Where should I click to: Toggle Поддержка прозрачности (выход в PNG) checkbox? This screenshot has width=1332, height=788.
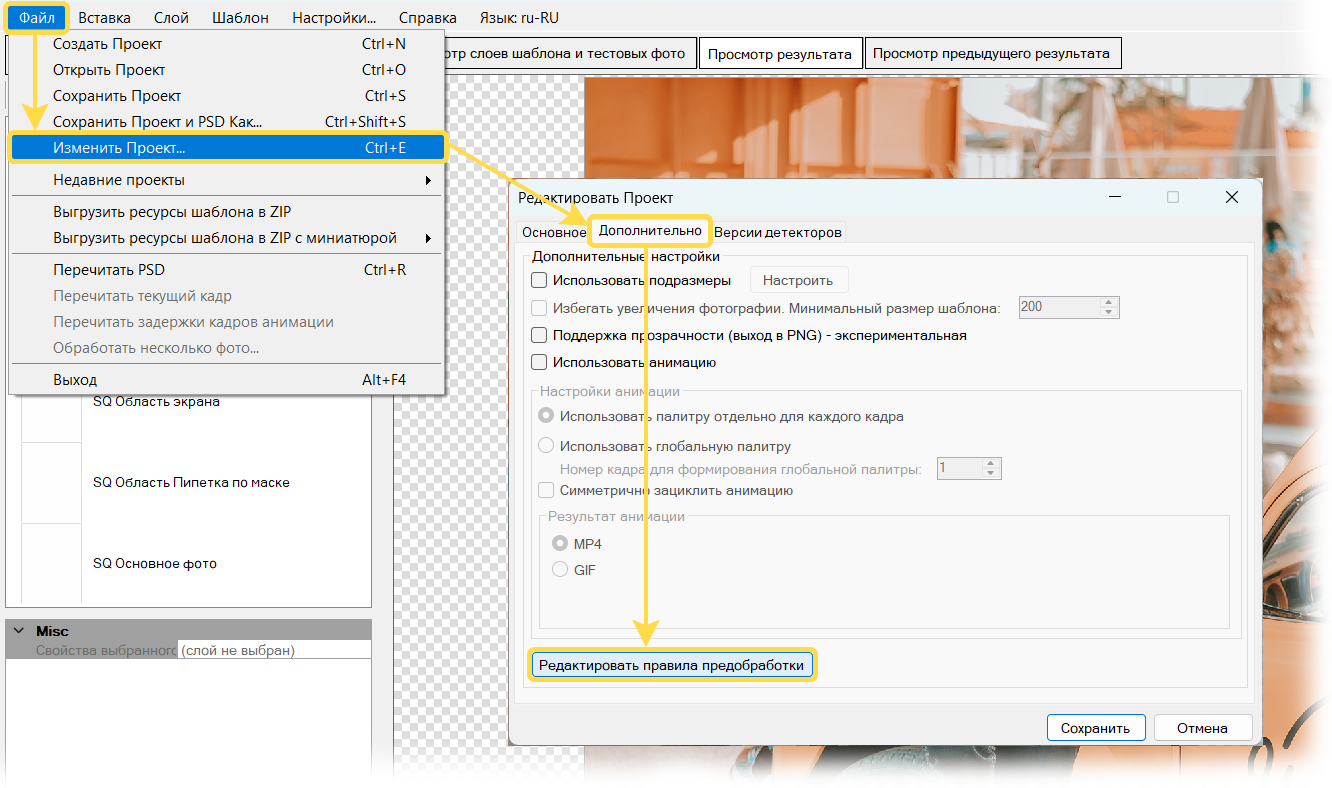tap(540, 336)
